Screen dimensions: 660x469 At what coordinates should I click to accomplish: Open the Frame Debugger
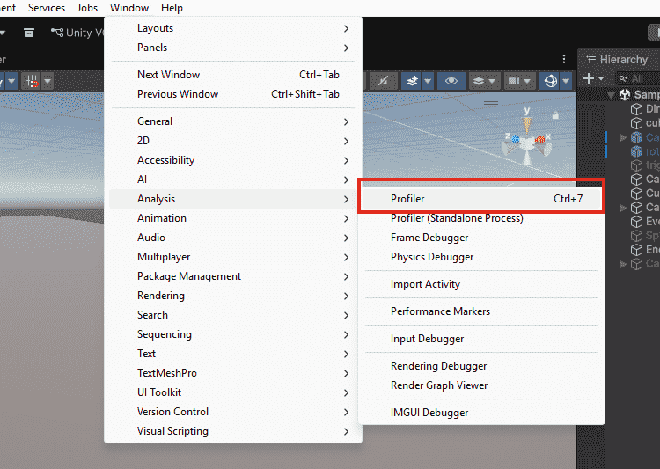(480, 237)
